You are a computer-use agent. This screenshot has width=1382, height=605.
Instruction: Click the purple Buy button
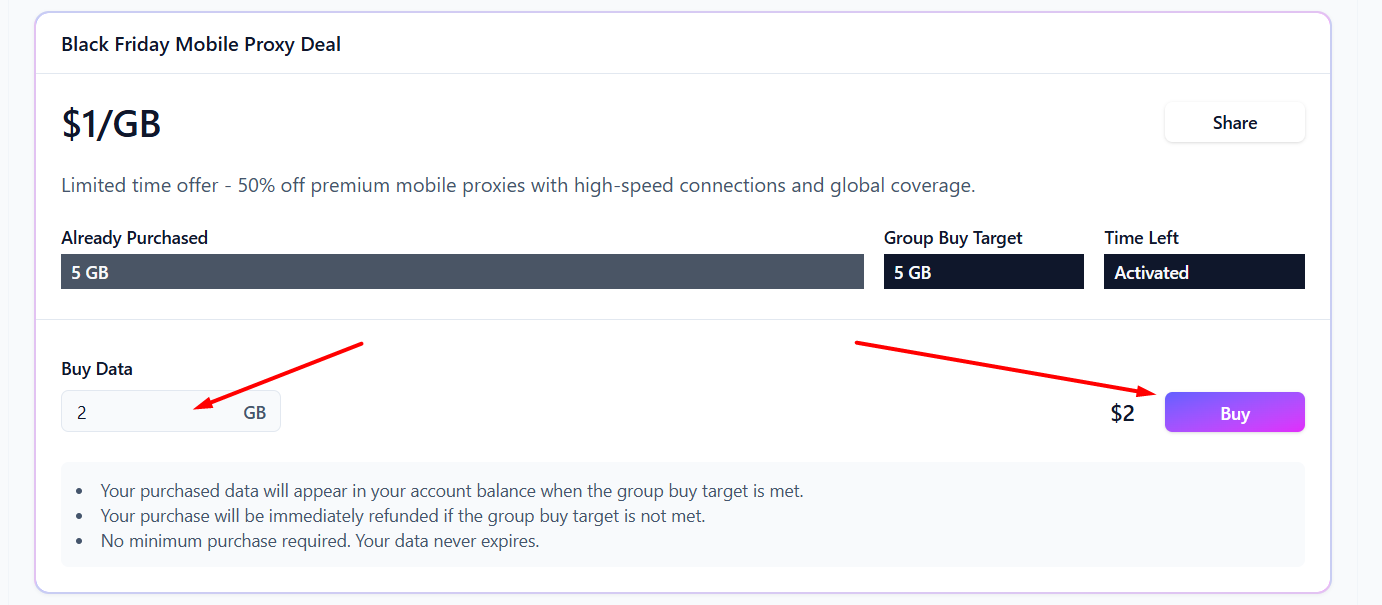click(1234, 413)
